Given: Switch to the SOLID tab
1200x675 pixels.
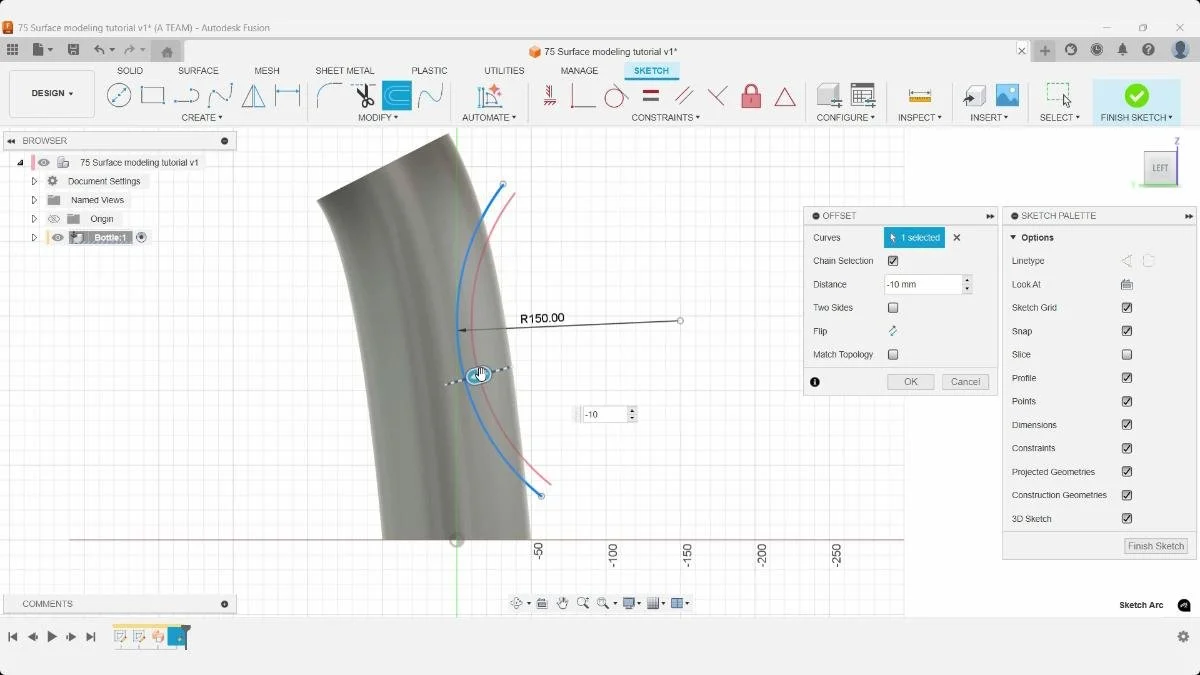Looking at the screenshot, I should (x=130, y=71).
